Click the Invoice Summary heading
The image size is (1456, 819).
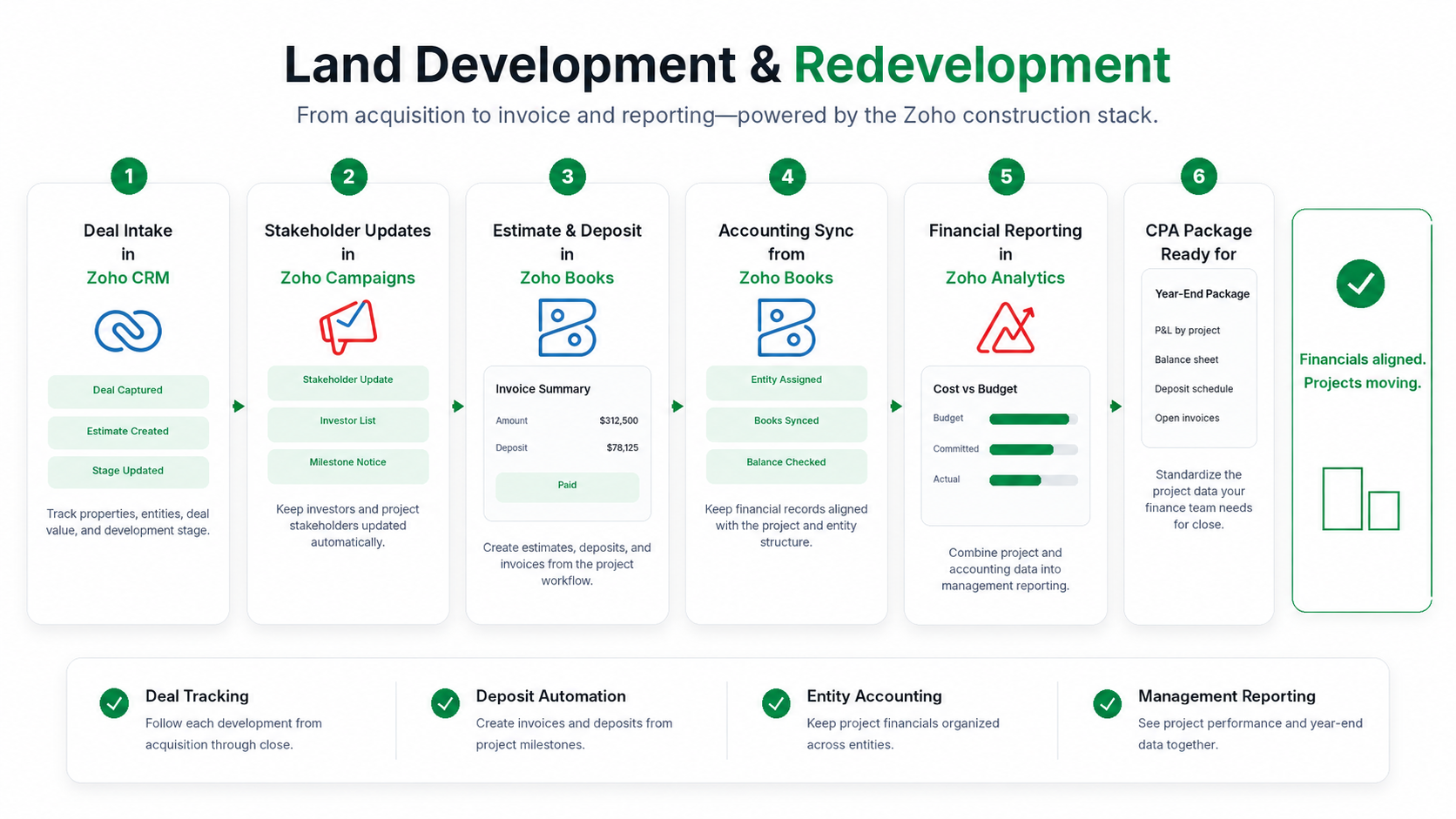pyautogui.click(x=543, y=389)
